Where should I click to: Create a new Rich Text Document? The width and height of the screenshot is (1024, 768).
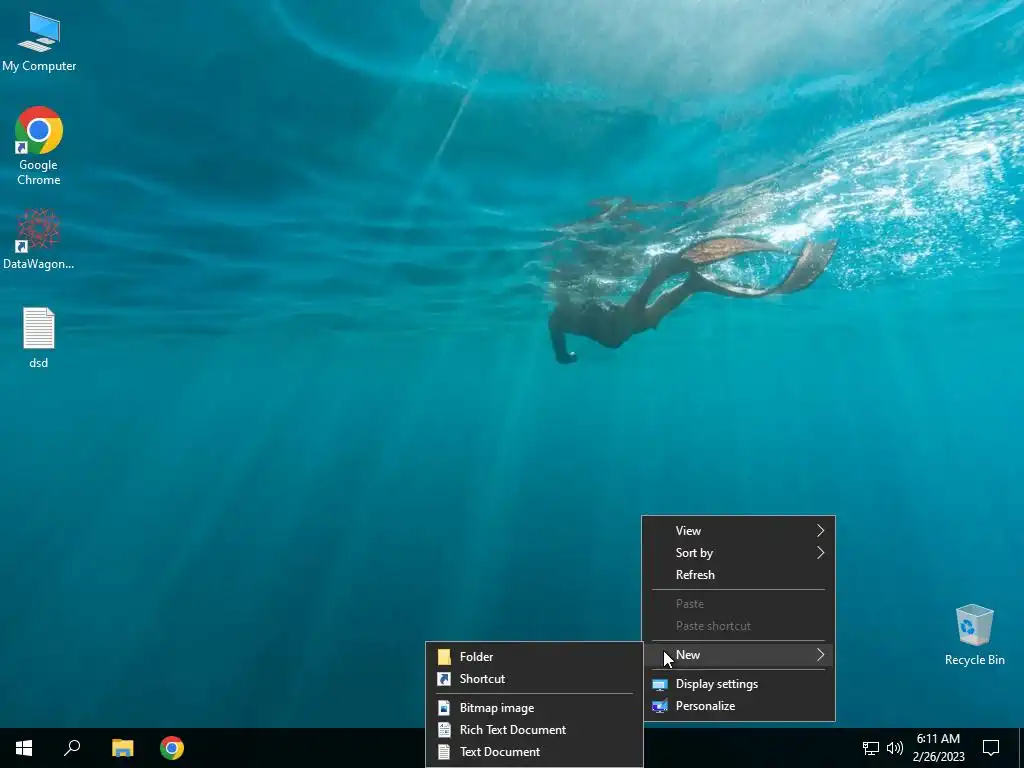[534, 730]
